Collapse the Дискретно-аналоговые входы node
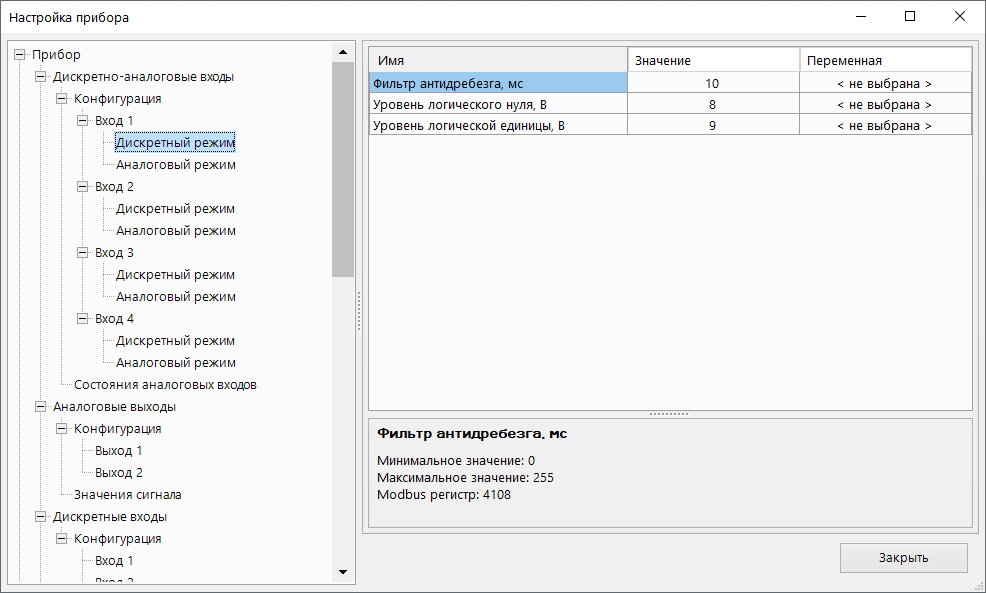The image size is (986, 593). 40,77
